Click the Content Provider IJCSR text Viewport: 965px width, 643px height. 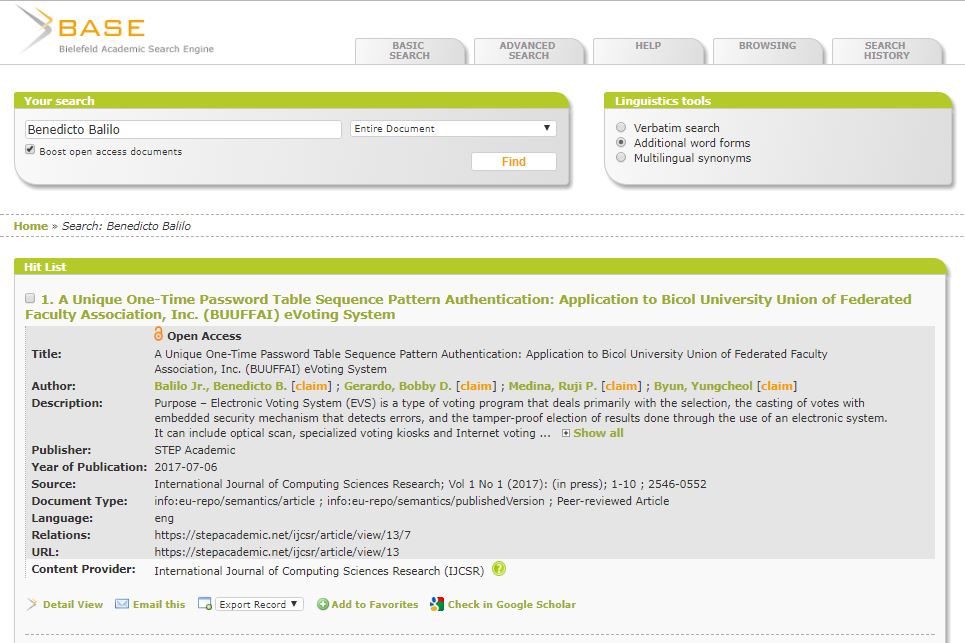click(319, 571)
